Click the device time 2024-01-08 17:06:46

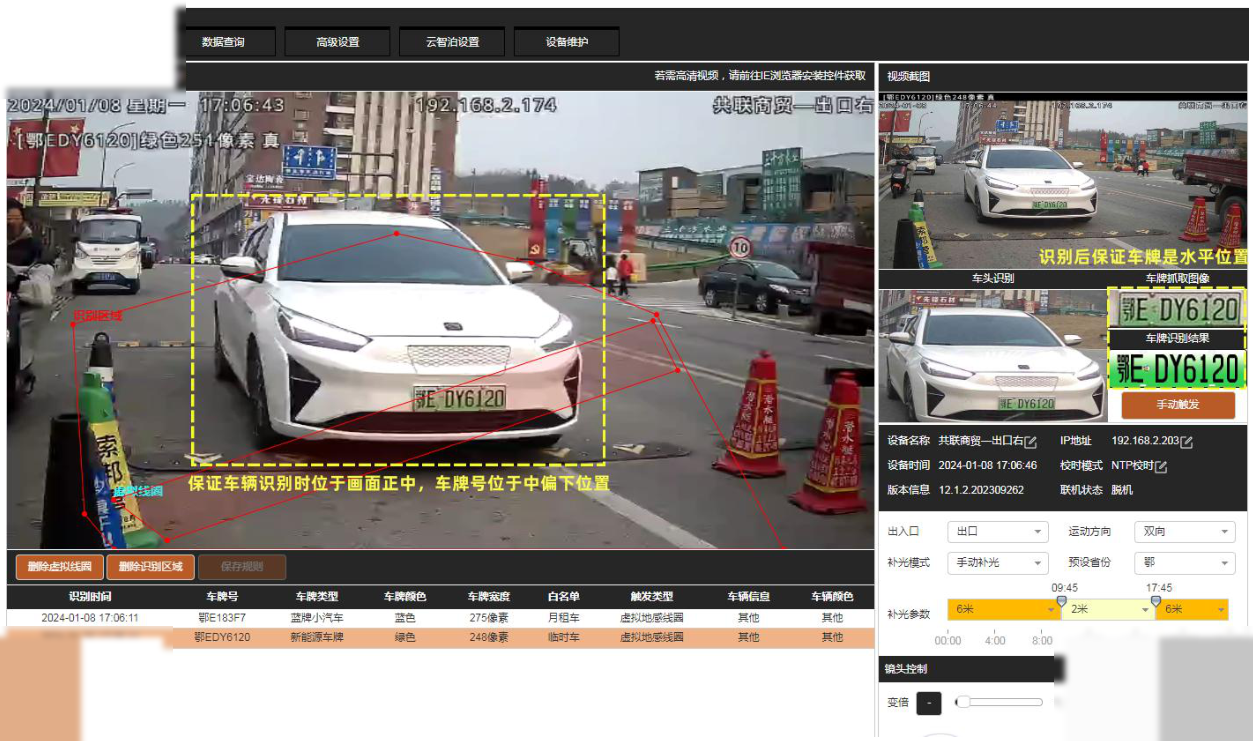coord(987,466)
